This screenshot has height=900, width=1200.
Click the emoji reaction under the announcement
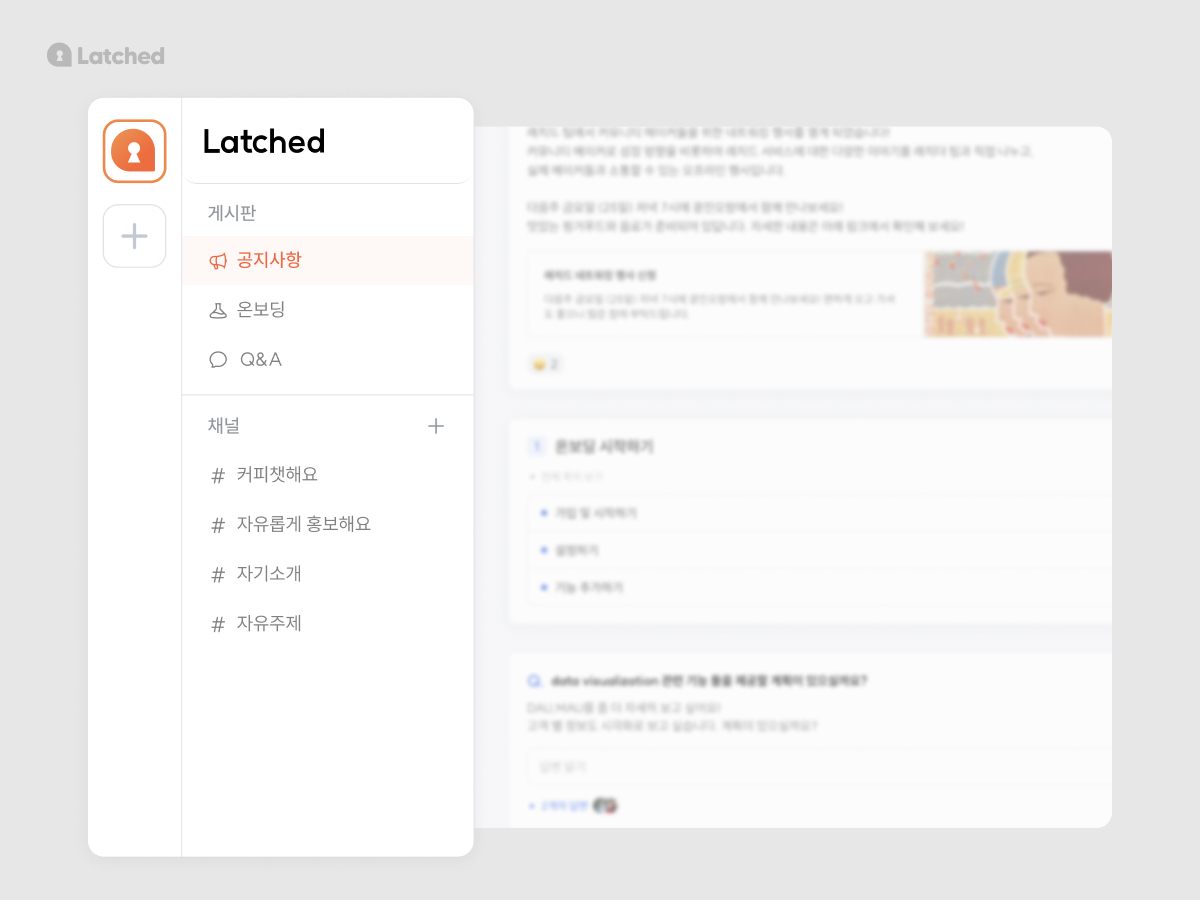click(x=544, y=364)
